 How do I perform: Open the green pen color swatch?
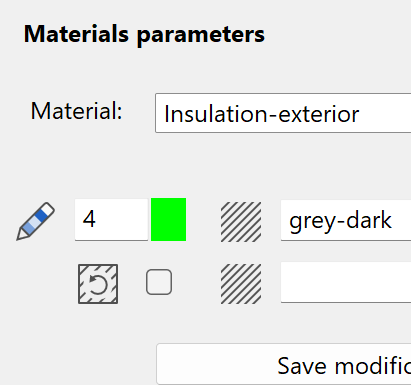click(x=168, y=219)
